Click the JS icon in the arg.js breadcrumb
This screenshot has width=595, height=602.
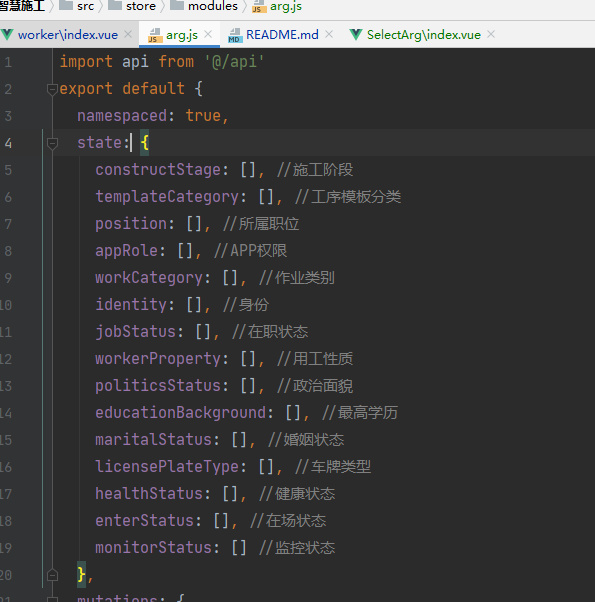(x=259, y=6)
